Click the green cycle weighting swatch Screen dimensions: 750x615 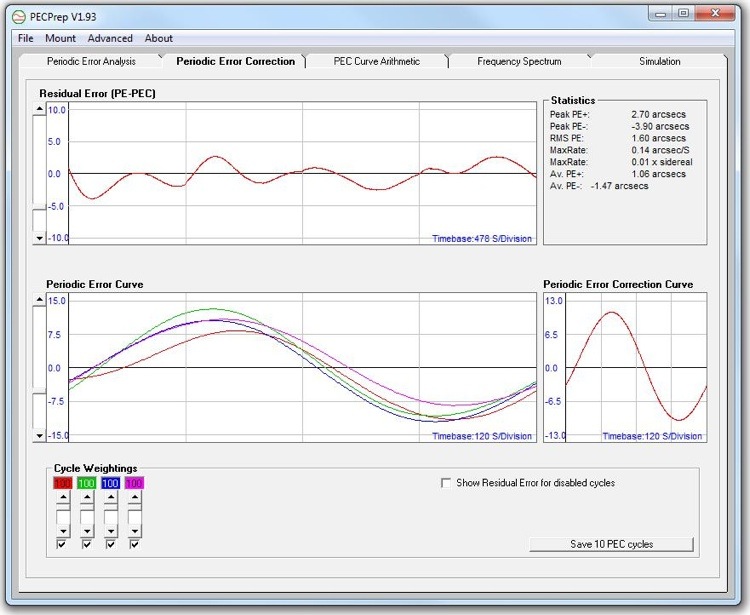(87, 483)
